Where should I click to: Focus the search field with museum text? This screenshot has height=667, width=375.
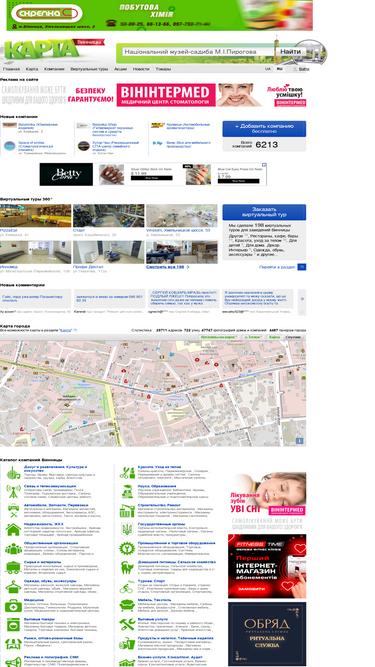click(198, 52)
